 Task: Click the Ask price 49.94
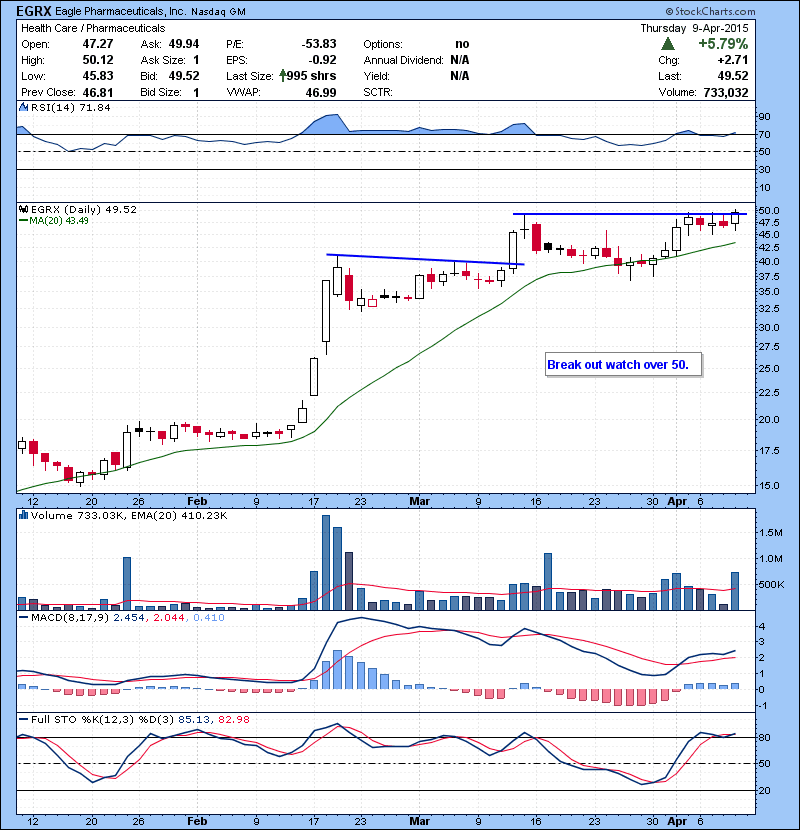(x=184, y=43)
